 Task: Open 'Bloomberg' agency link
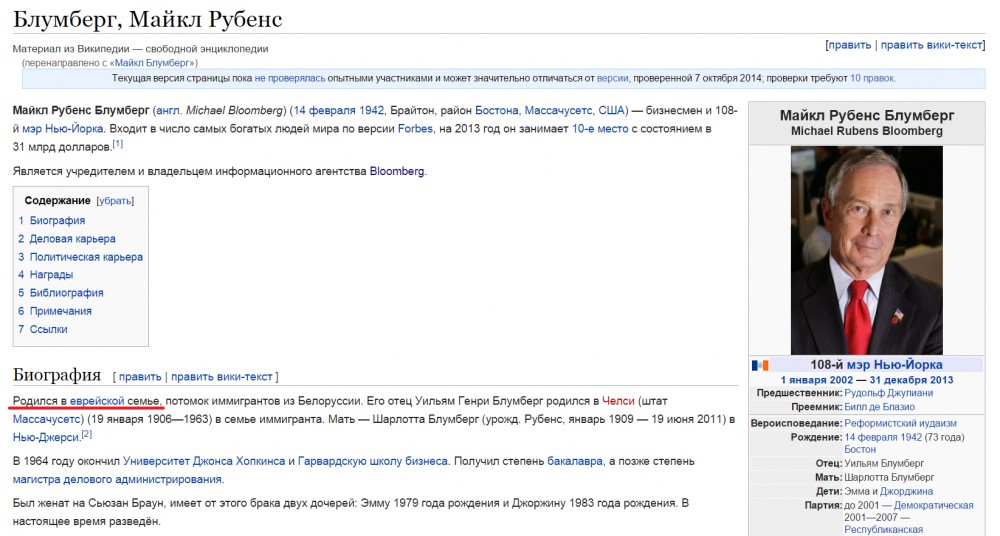pos(397,172)
